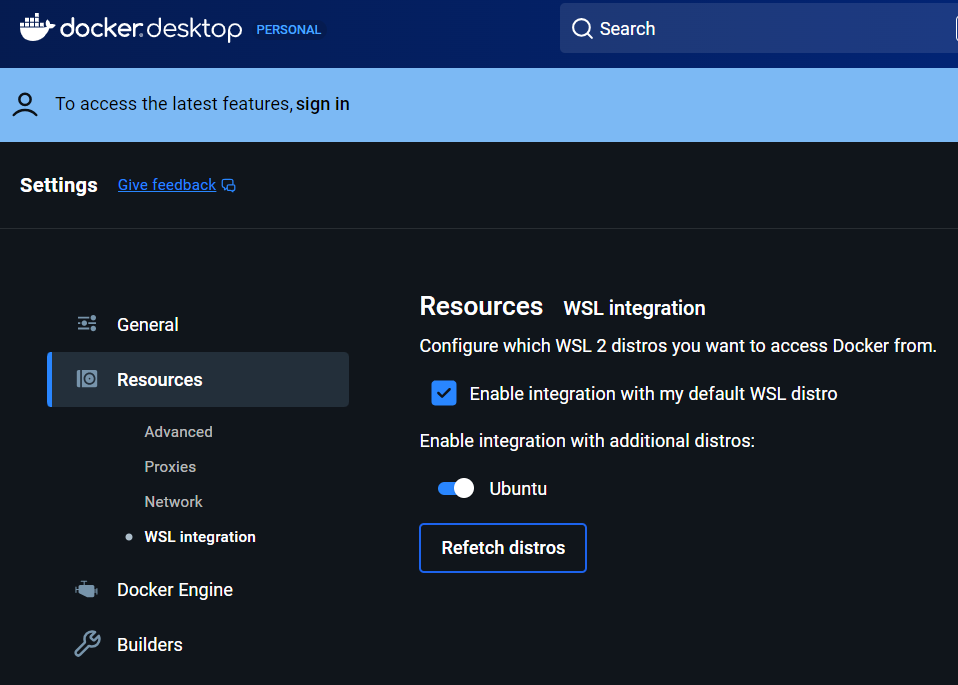This screenshot has width=958, height=685.
Task: Toggle the Ubuntu distro integration switch
Action: pos(456,488)
